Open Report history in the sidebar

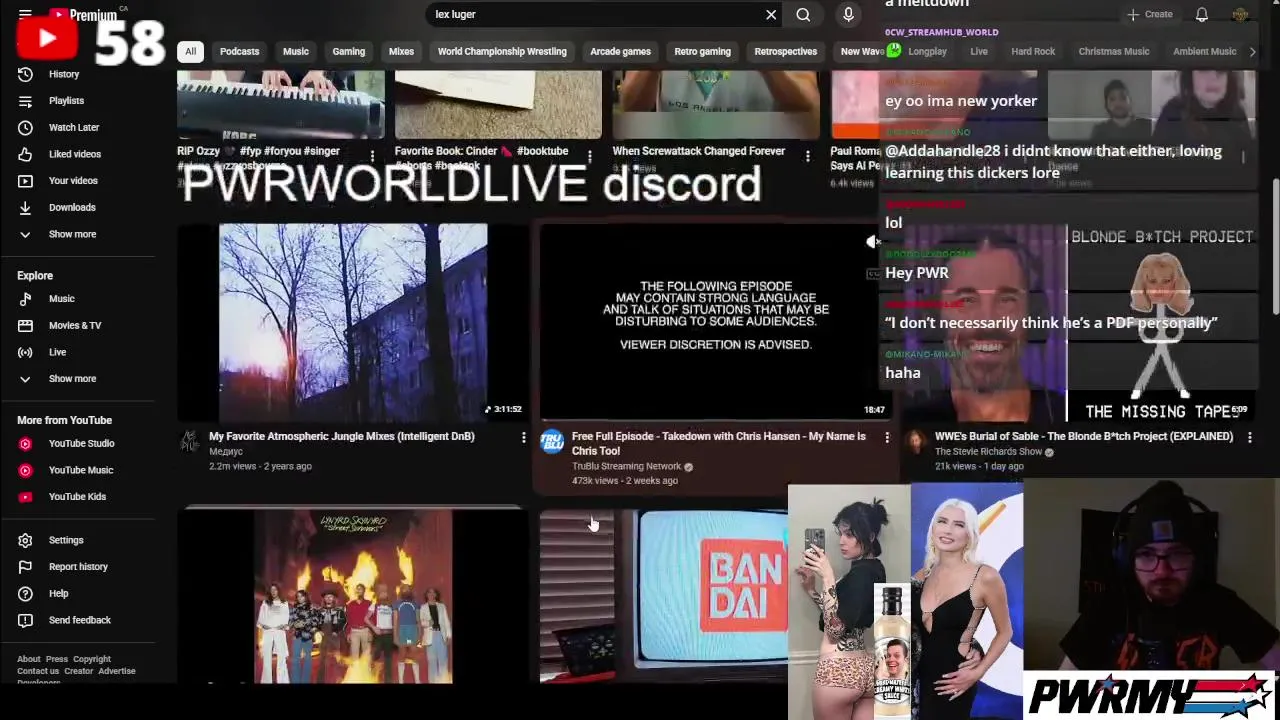click(80, 567)
